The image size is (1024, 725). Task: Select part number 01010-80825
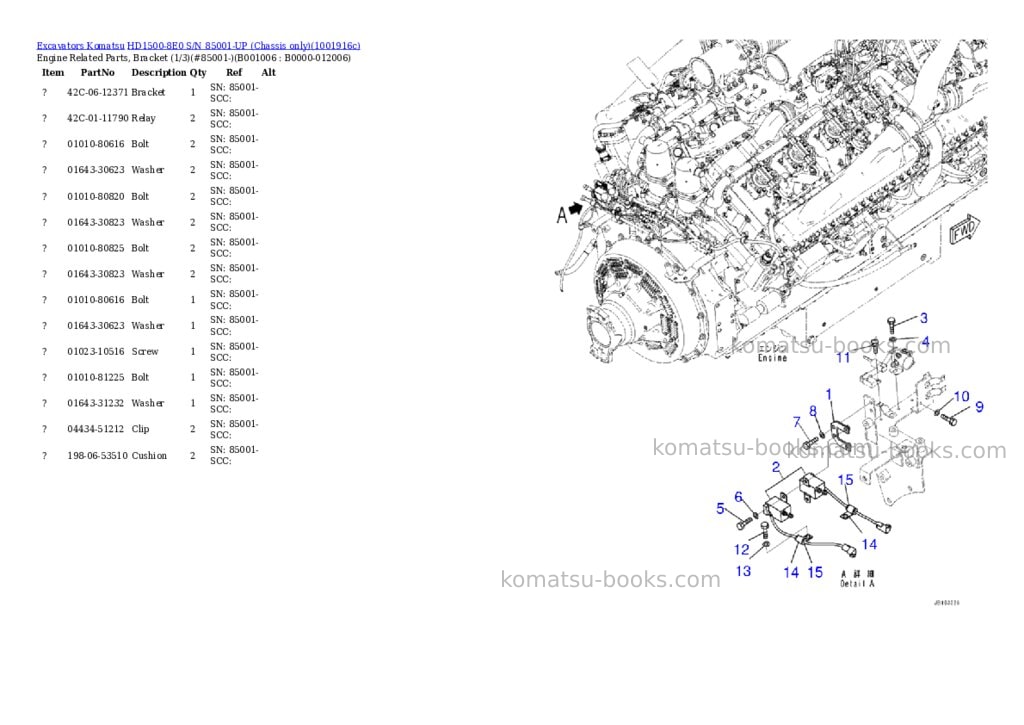click(95, 248)
